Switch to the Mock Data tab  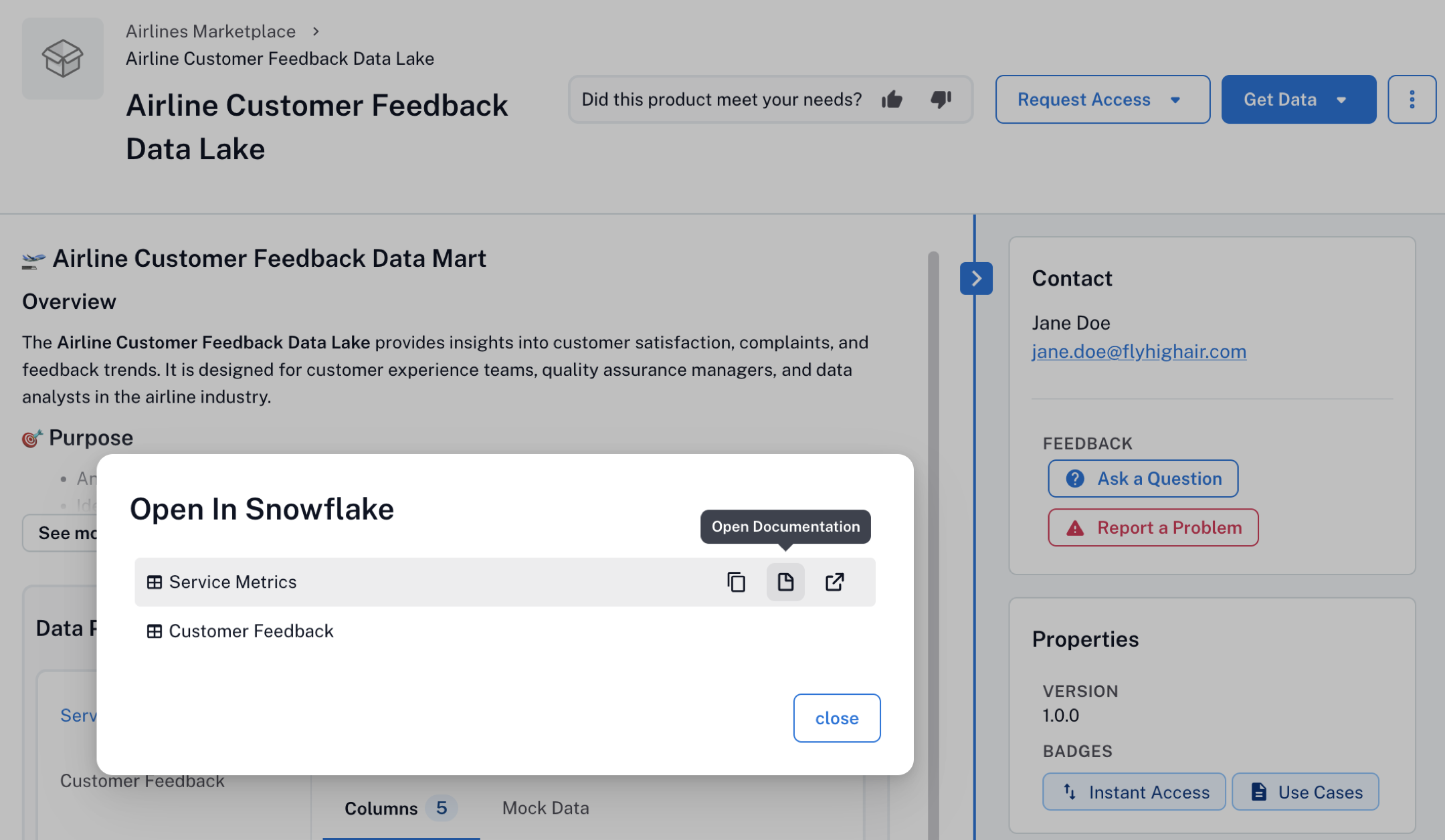tap(545, 808)
